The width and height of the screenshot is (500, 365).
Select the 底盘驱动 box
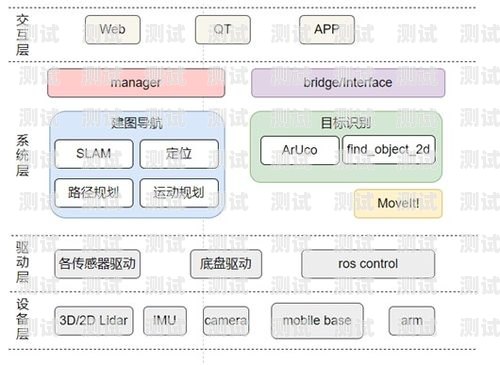tap(226, 264)
